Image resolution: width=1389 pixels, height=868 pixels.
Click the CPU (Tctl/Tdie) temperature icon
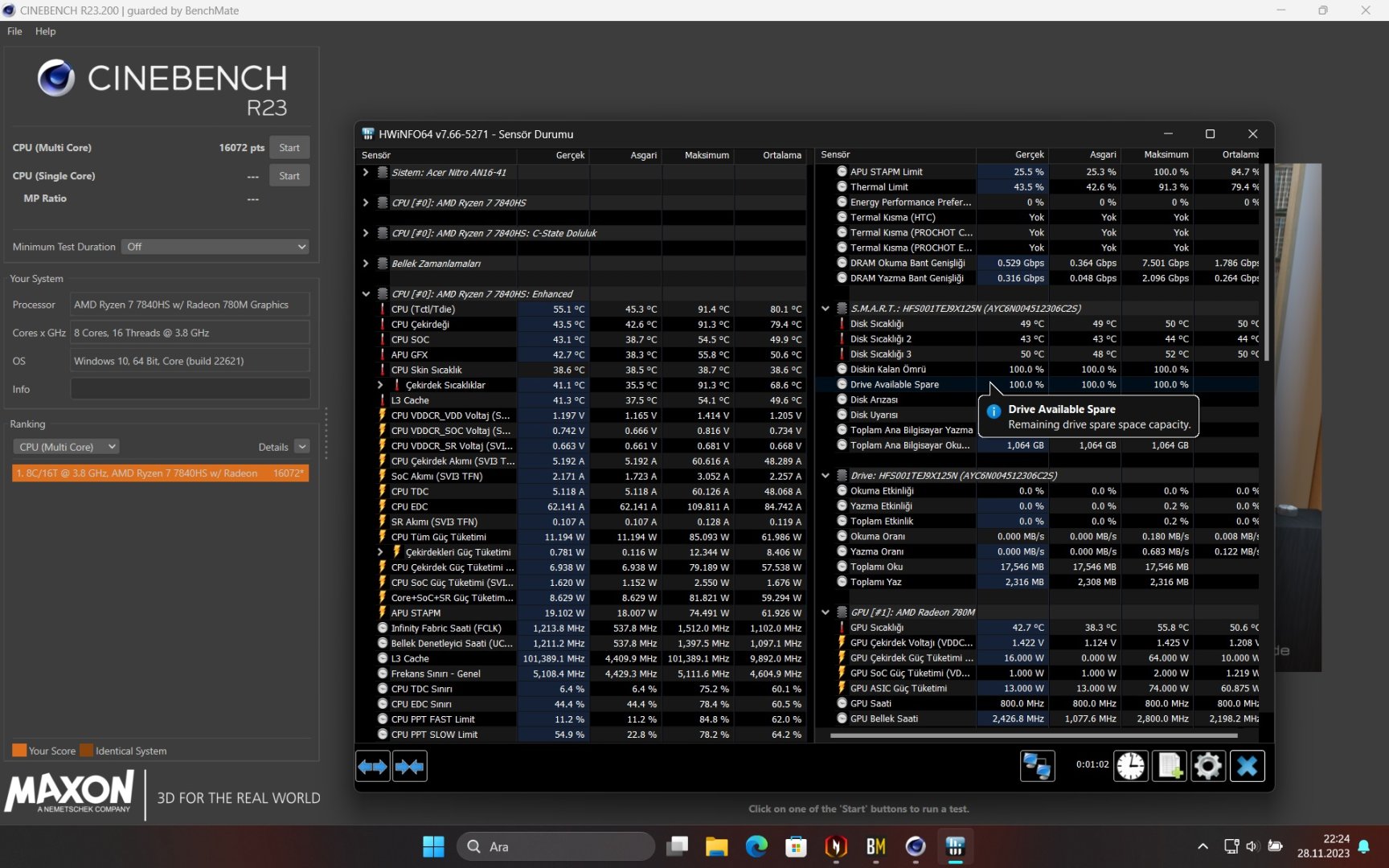click(383, 309)
